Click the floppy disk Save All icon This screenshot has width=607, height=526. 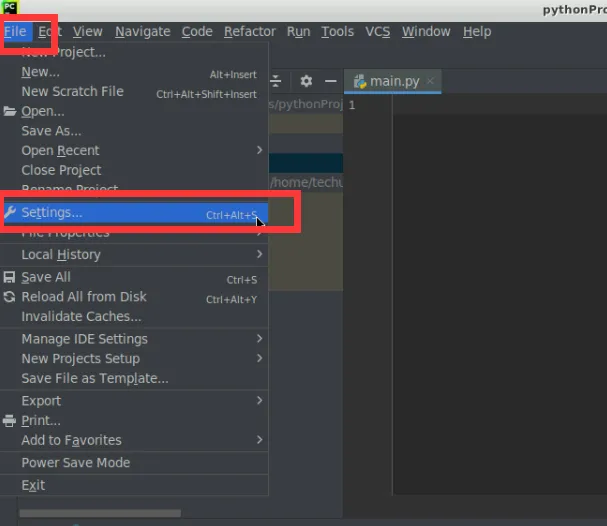(x=9, y=277)
